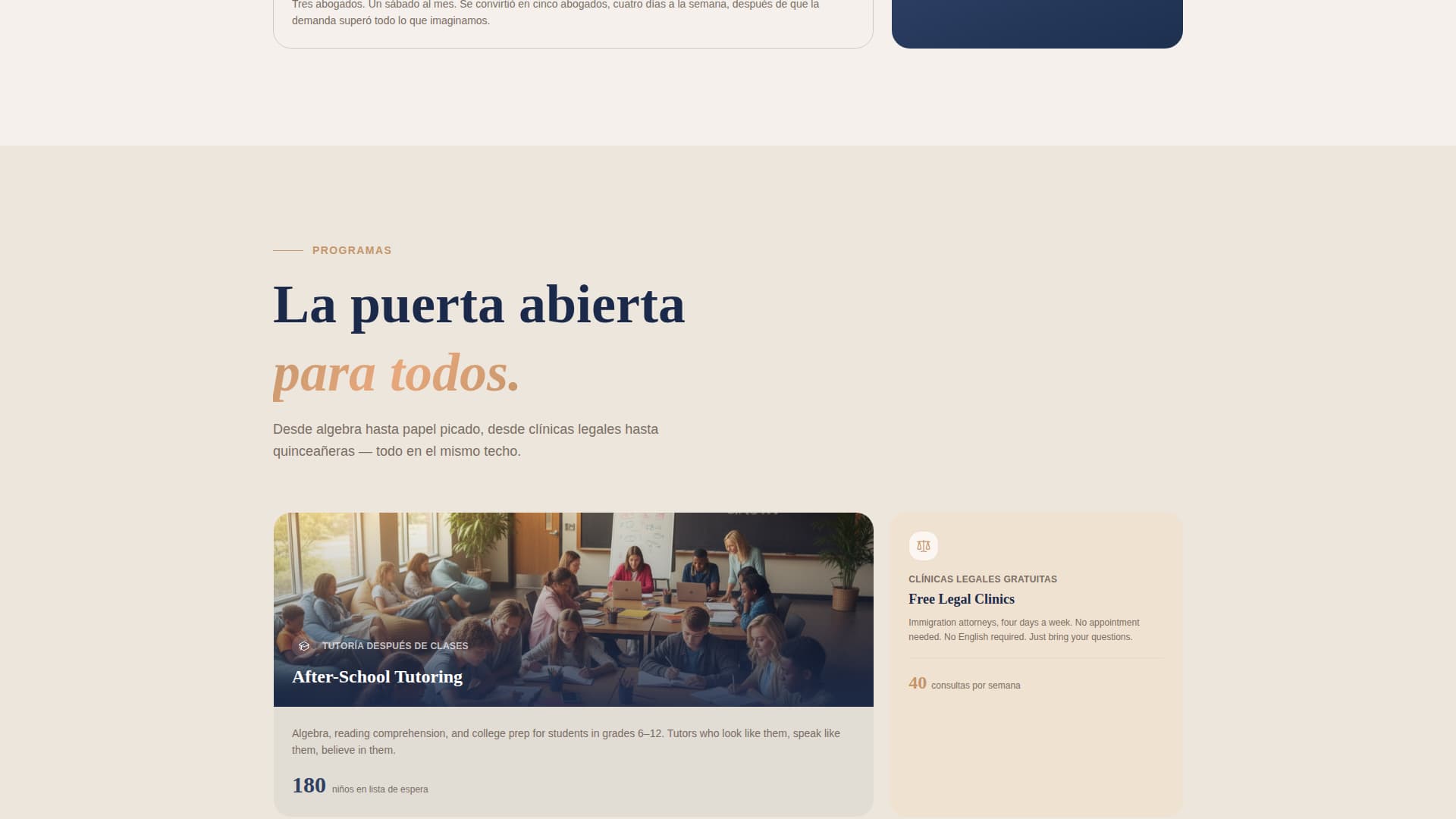
Task: Click the PROGRAMAS section label
Action: (351, 250)
